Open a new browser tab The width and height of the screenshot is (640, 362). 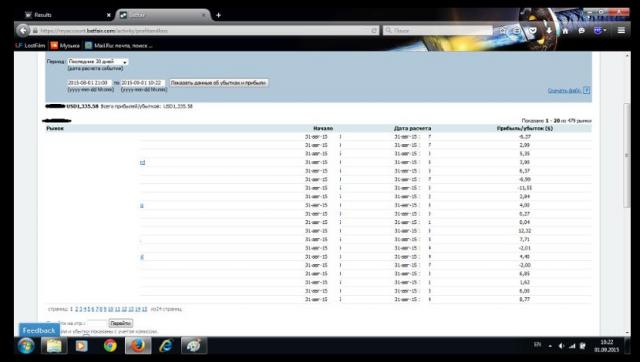[x=218, y=15]
